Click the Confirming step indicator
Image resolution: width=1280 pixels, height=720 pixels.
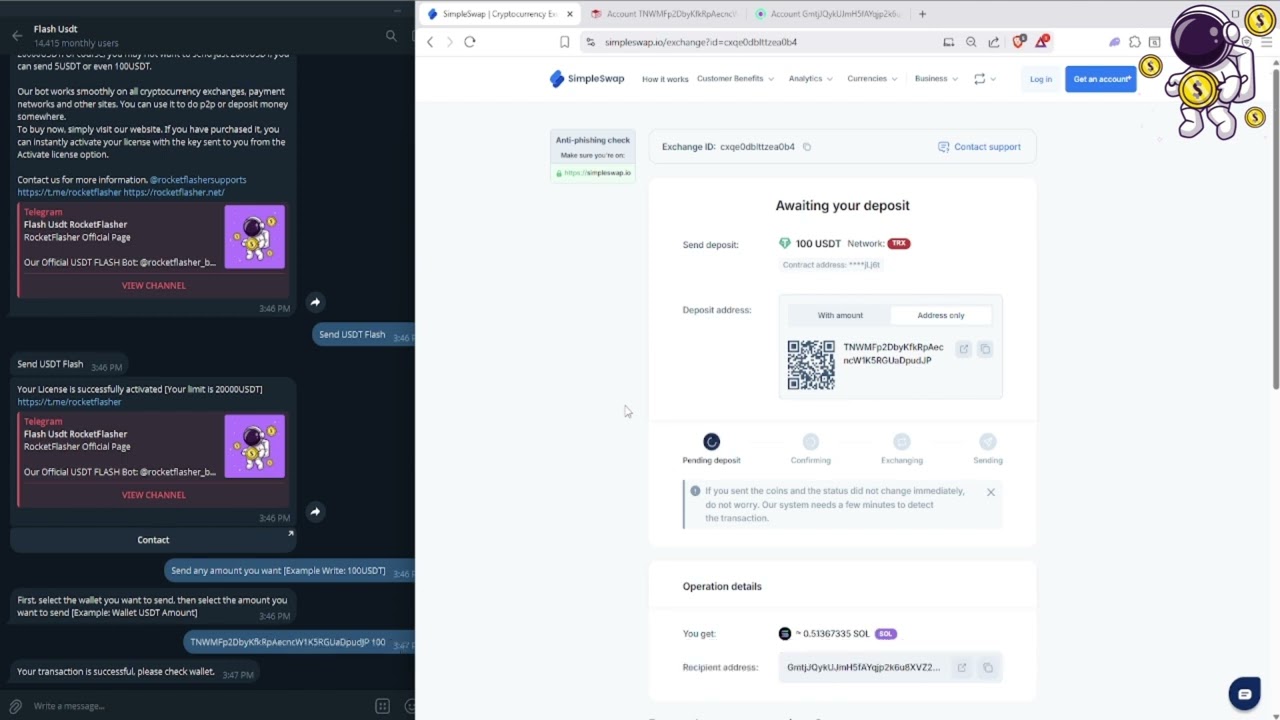click(x=811, y=449)
